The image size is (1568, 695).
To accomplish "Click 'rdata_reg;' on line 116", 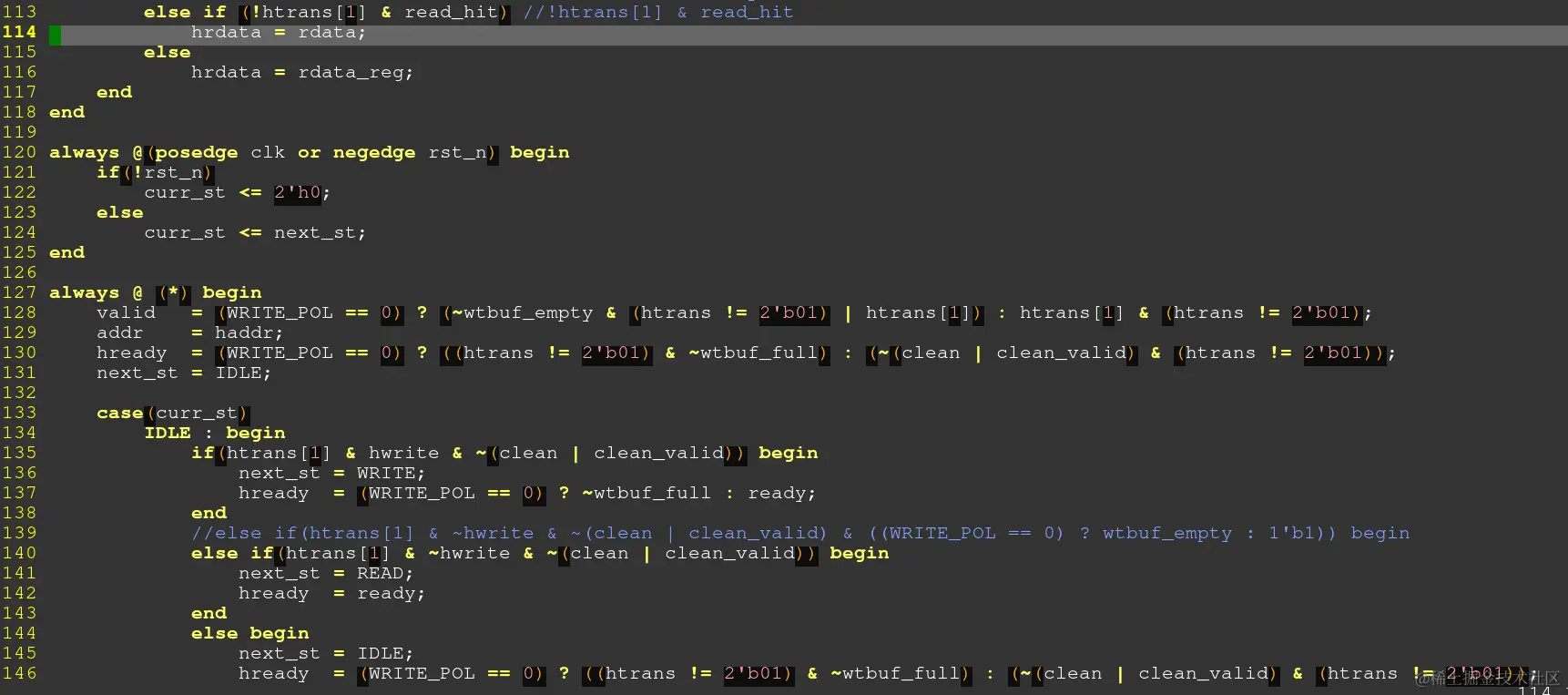I will (x=355, y=73).
